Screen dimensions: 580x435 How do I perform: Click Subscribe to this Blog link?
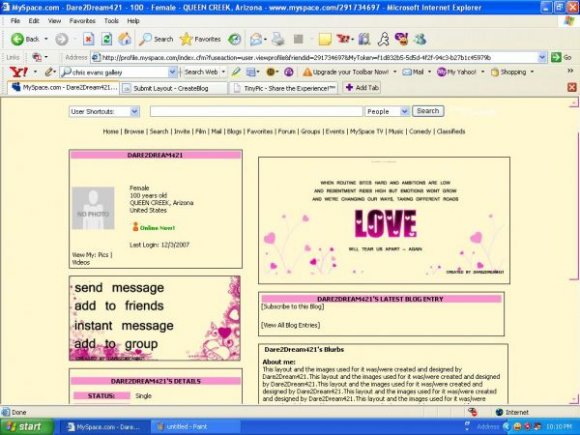click(x=293, y=307)
